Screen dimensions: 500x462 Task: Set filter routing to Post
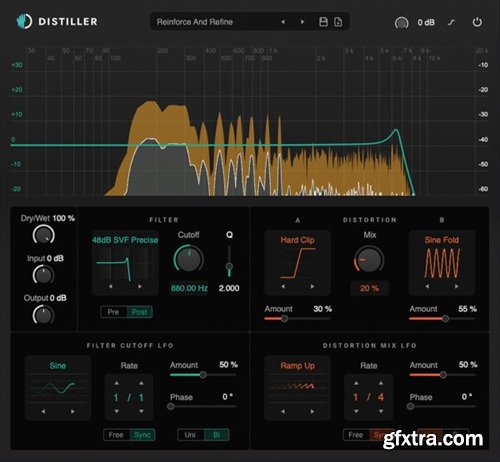(x=139, y=312)
